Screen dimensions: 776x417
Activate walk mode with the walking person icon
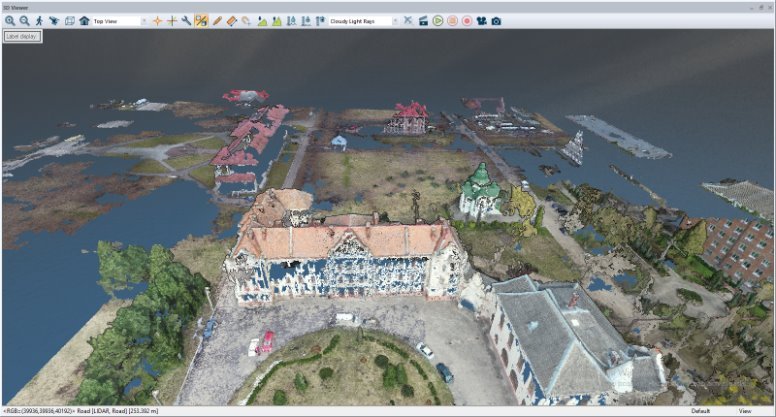pos(39,20)
